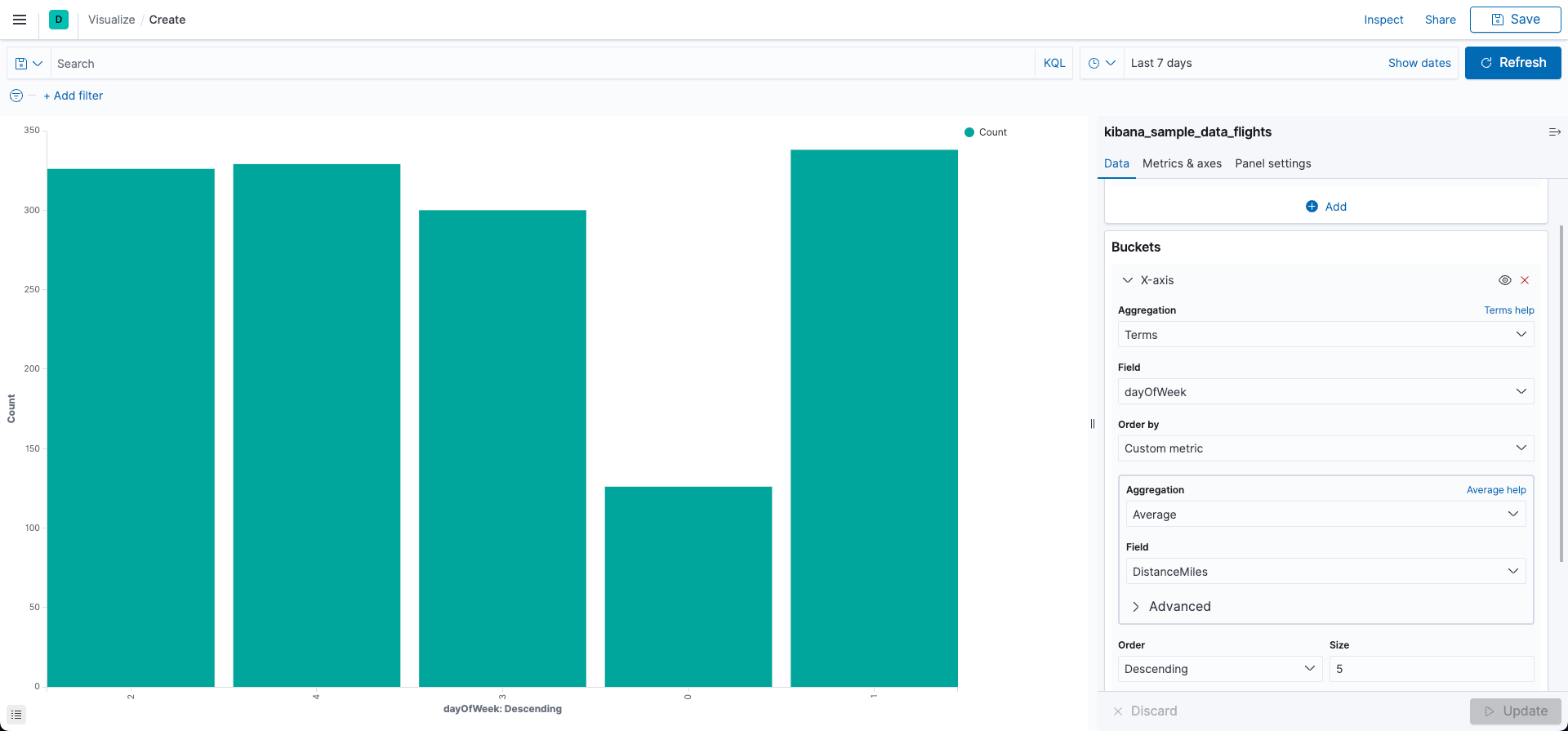
Task: Click the Refresh button
Action: 1513,63
